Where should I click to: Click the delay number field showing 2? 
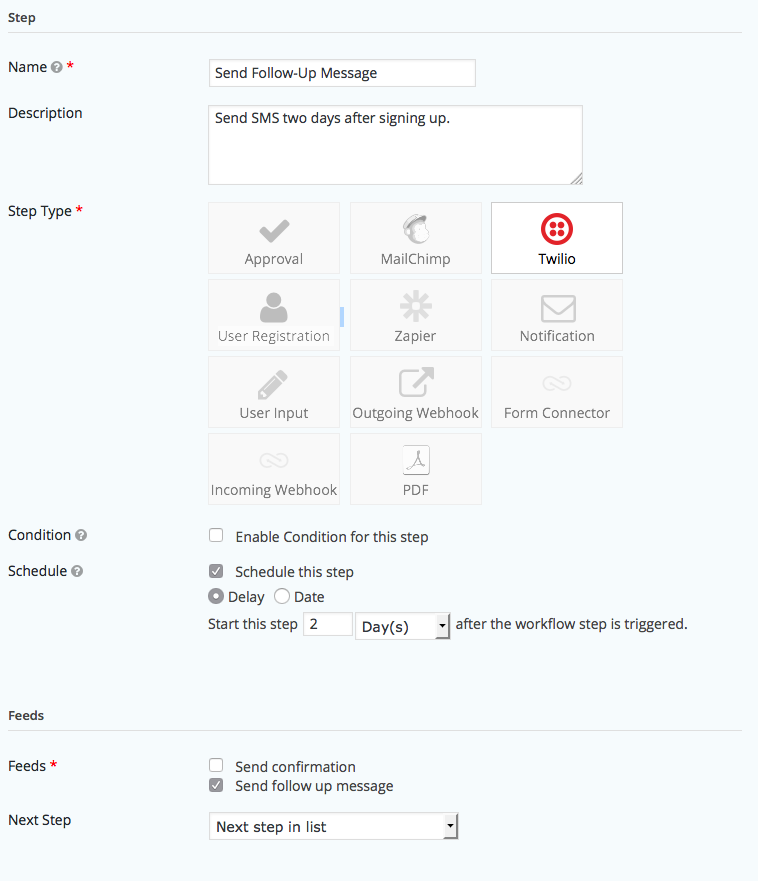(328, 624)
